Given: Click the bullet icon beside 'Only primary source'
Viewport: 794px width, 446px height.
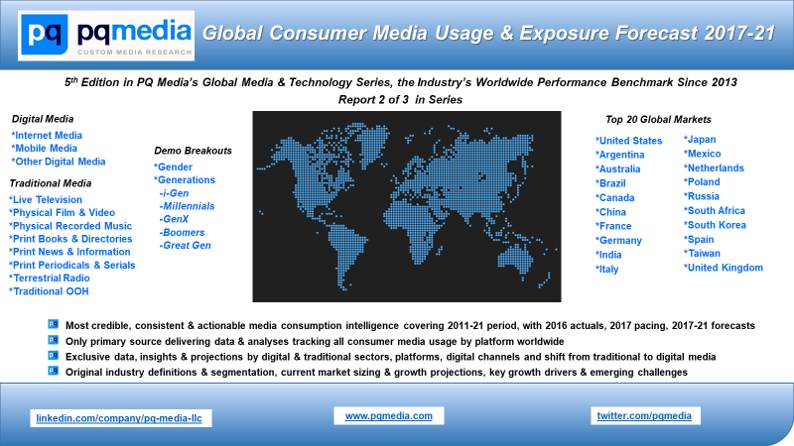Looking at the screenshot, I should pos(53,340).
